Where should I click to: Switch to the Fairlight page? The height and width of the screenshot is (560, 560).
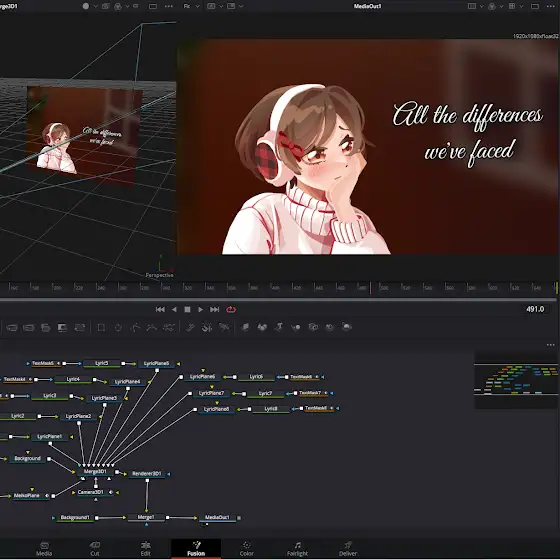pos(297,549)
